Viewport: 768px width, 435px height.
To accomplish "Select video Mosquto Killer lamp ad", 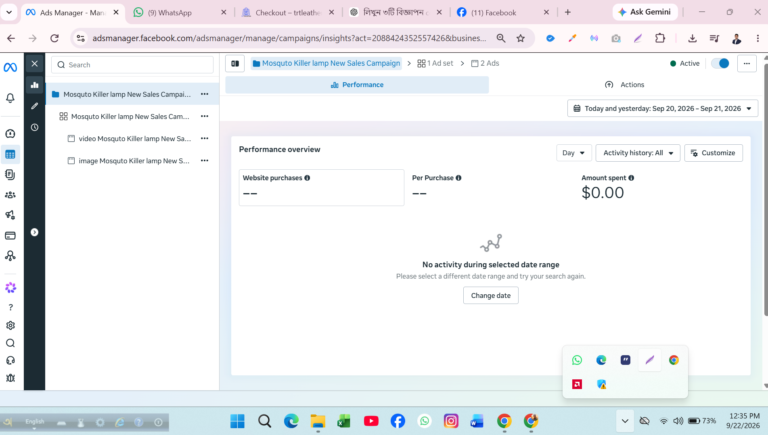I will [x=132, y=139].
